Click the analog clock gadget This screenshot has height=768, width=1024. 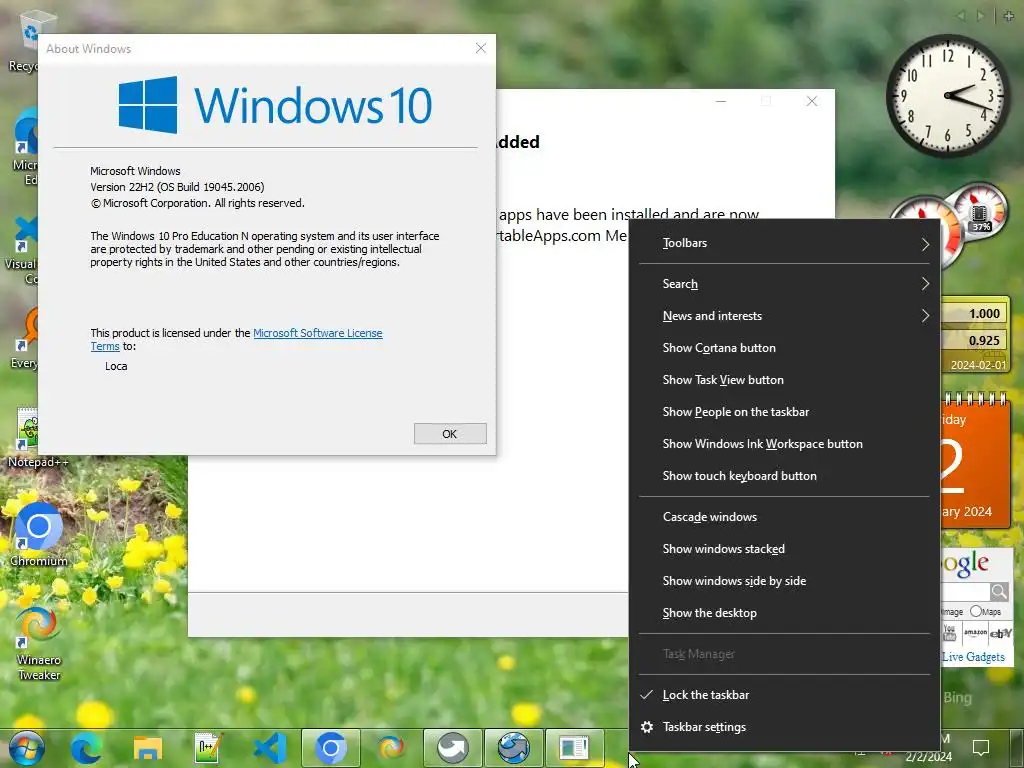[947, 95]
